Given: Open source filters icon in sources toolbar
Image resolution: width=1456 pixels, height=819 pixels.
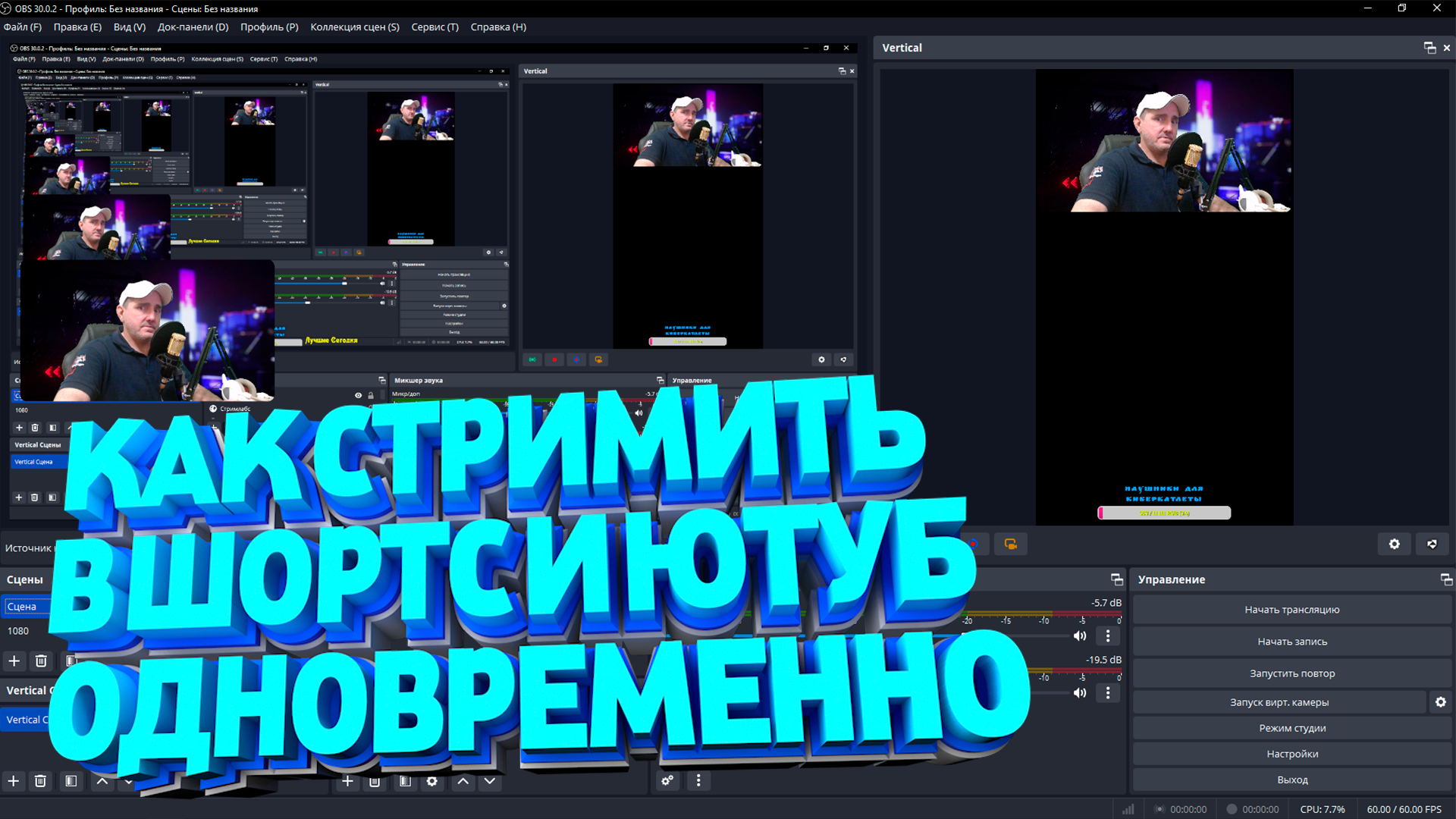Looking at the screenshot, I should [405, 780].
